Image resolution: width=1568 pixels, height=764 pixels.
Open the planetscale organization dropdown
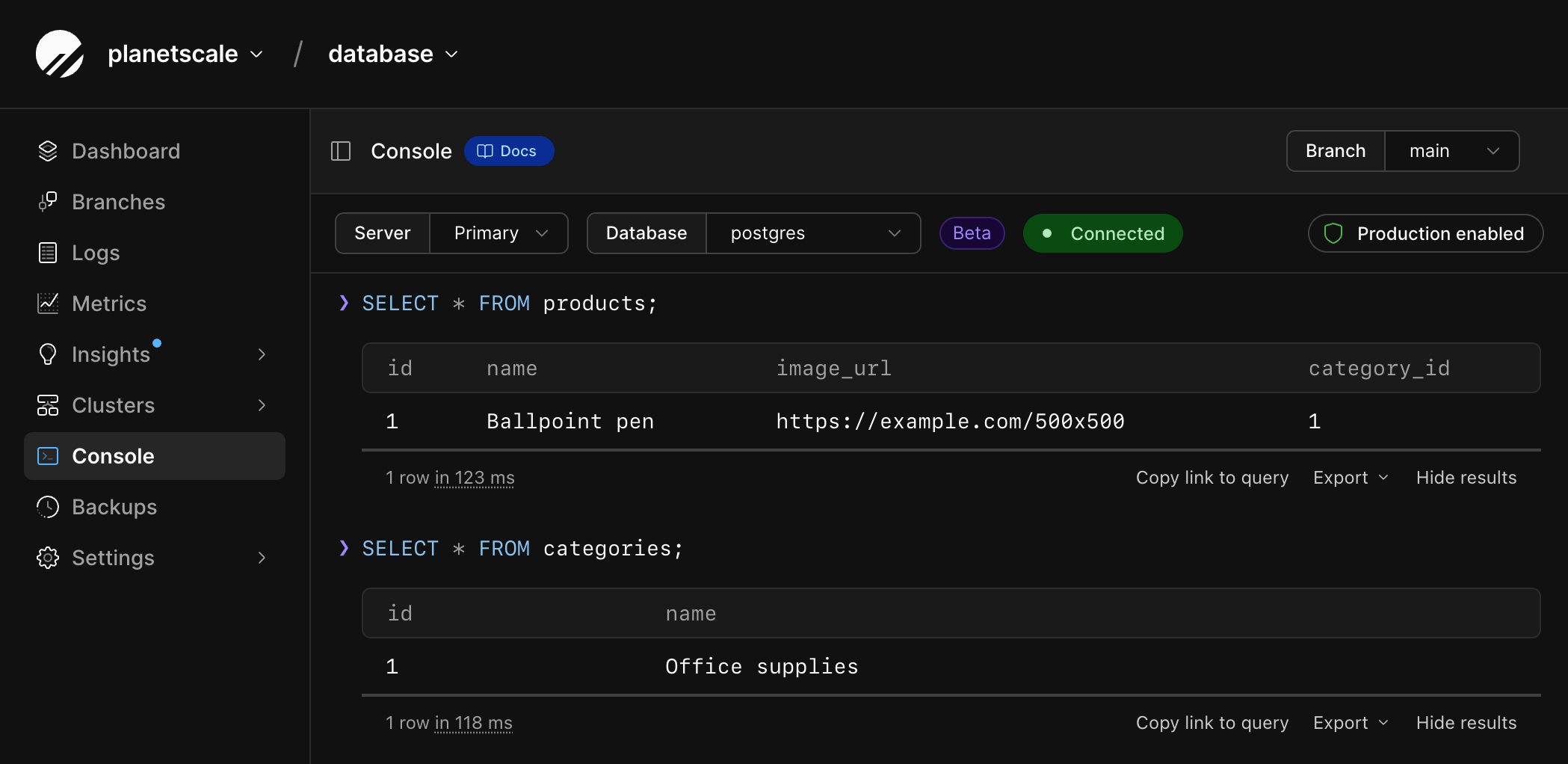[x=185, y=54]
